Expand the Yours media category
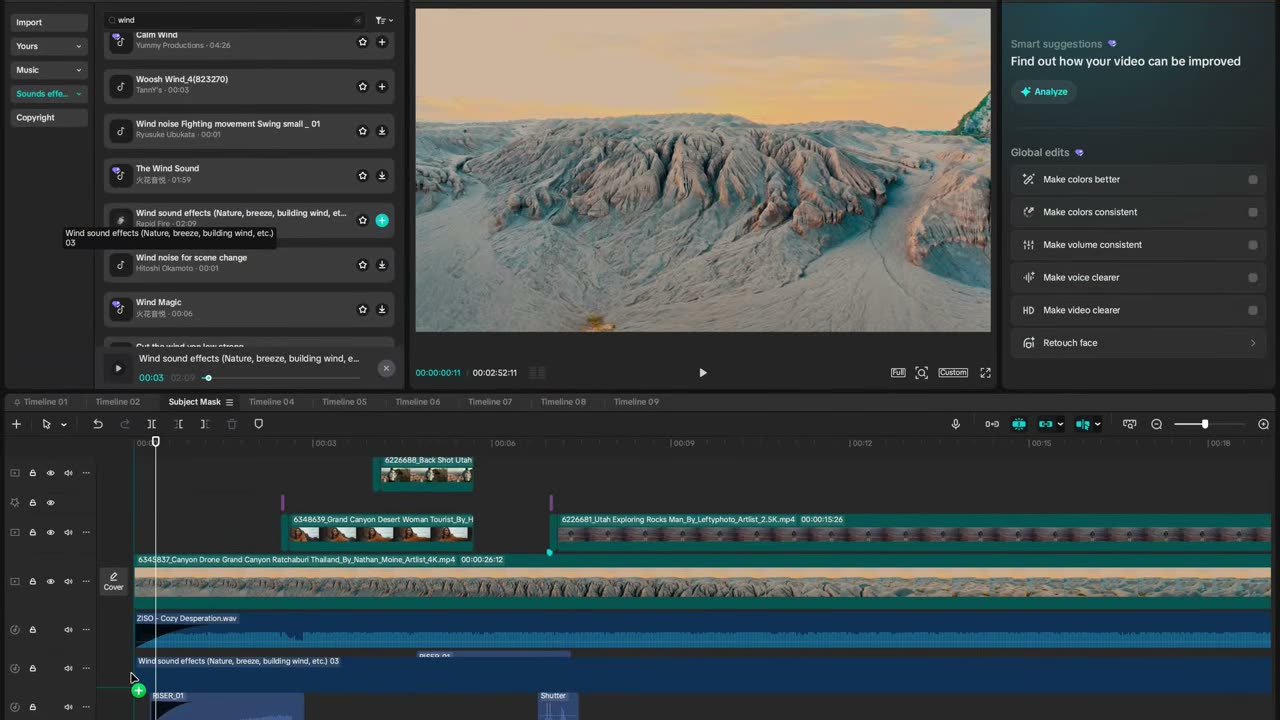Image resolution: width=1280 pixels, height=720 pixels. [x=49, y=46]
